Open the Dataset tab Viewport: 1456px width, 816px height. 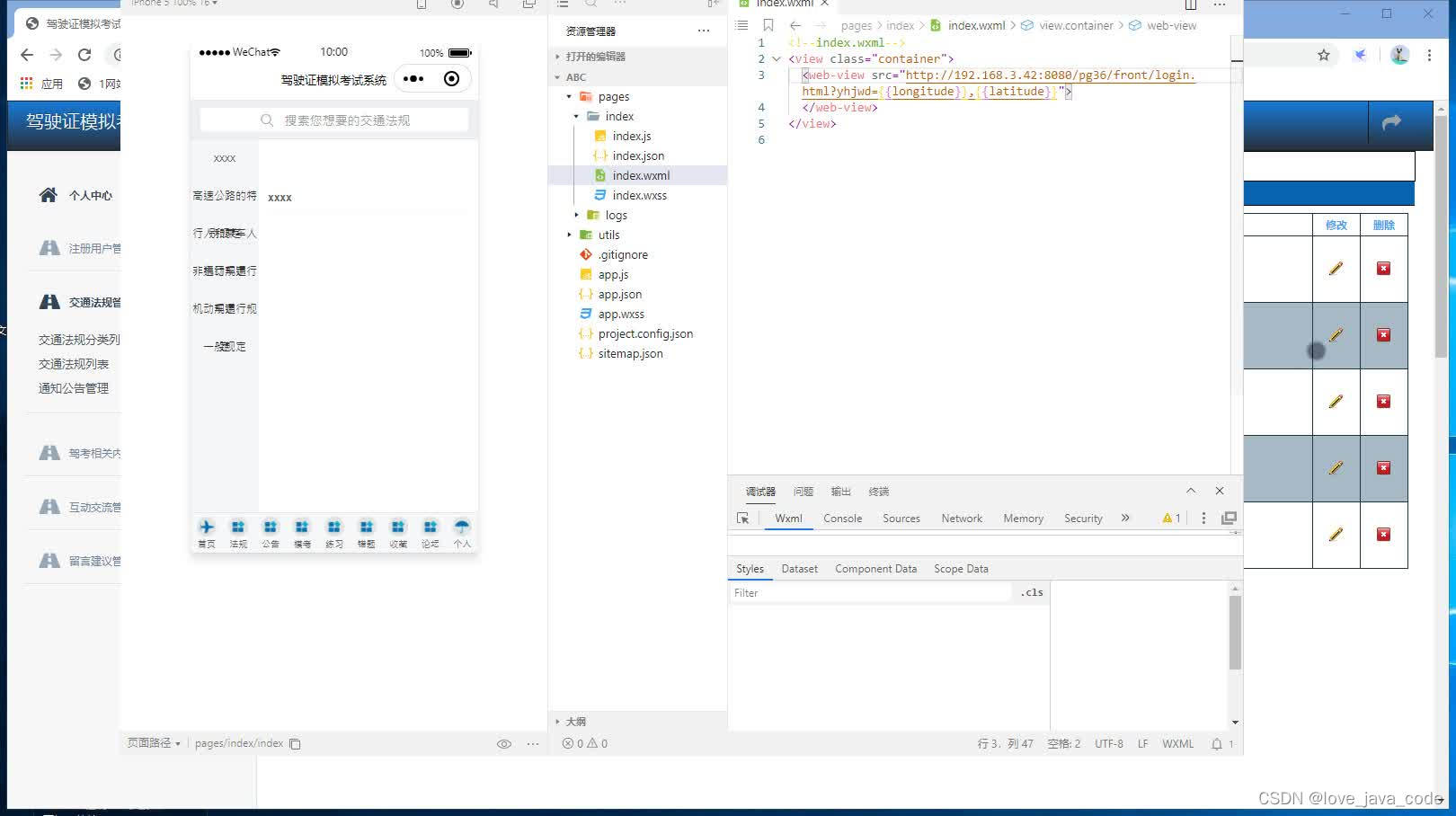pyautogui.click(x=800, y=569)
